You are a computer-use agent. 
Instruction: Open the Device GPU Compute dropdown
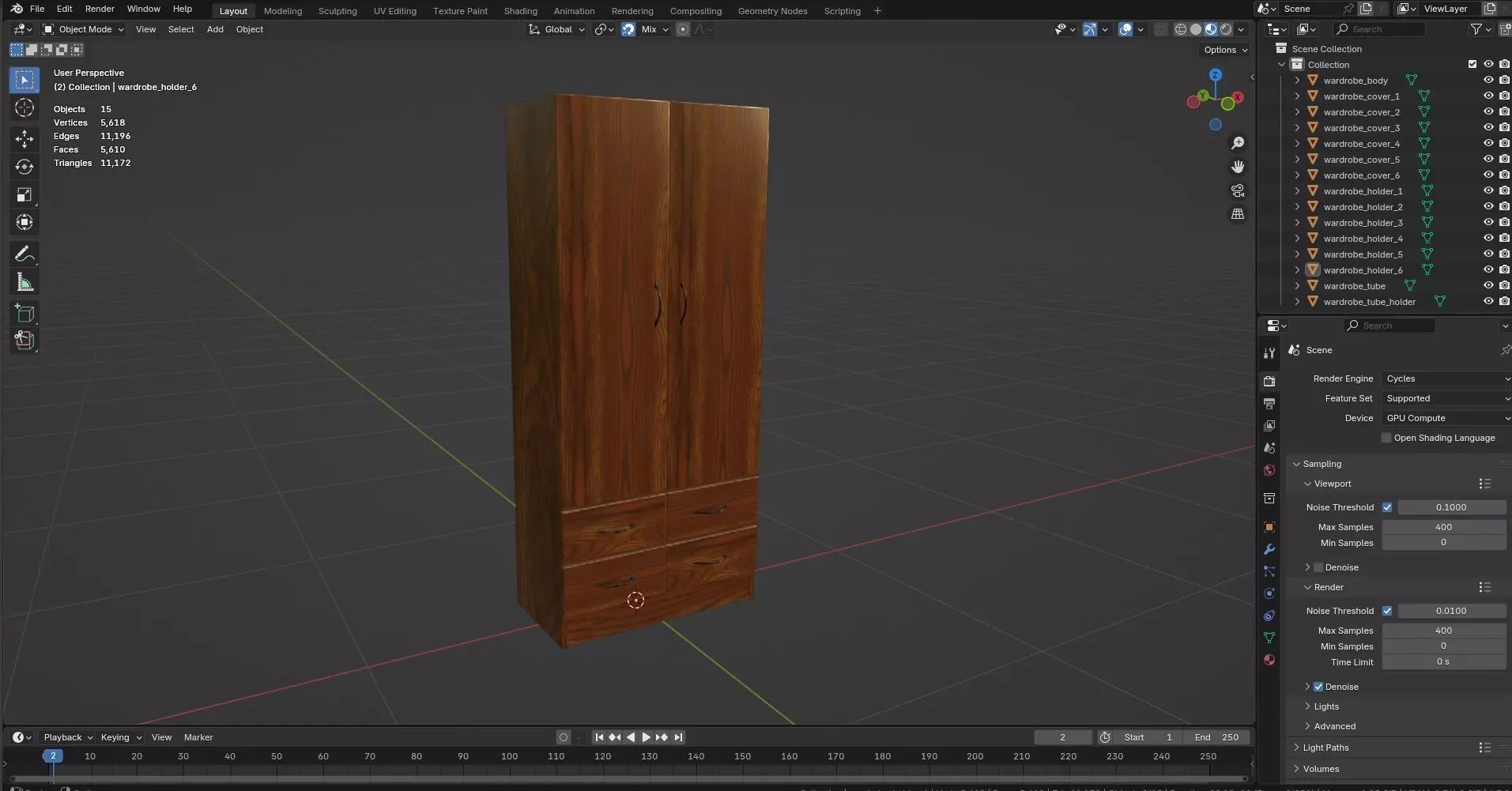(x=1446, y=418)
